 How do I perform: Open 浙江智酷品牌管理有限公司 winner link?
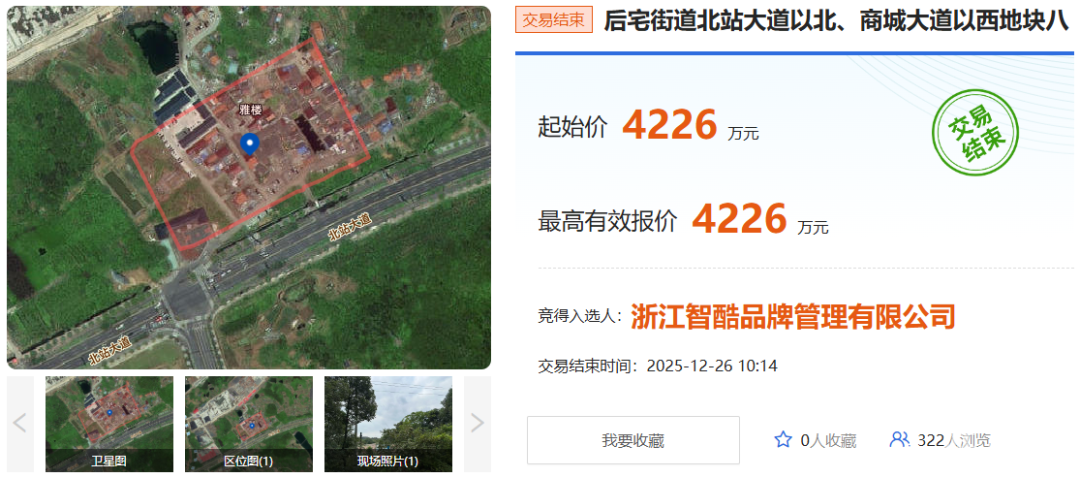(793, 316)
